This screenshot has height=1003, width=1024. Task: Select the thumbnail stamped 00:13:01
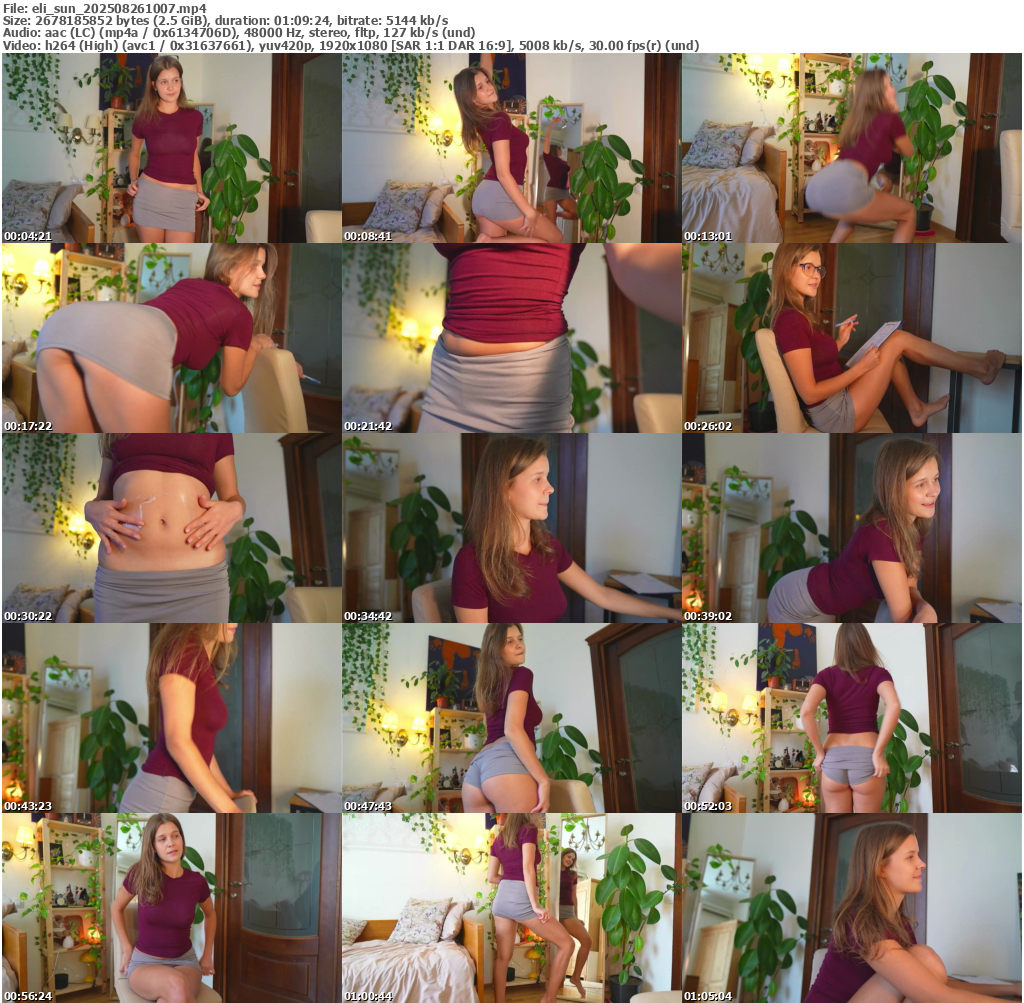852,148
